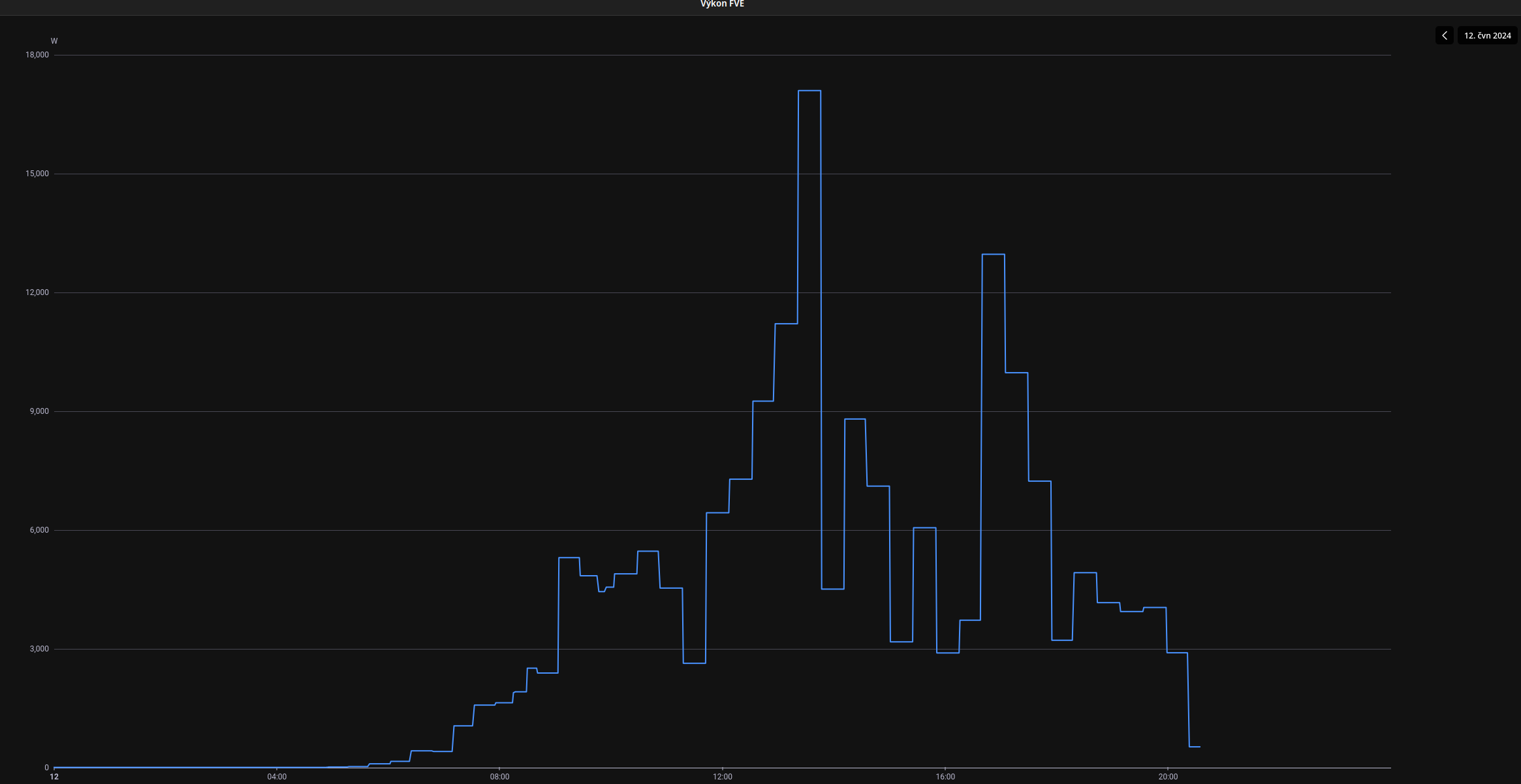Click the 0 label at y-axis origin
This screenshot has height=784, width=1521.
click(x=46, y=768)
